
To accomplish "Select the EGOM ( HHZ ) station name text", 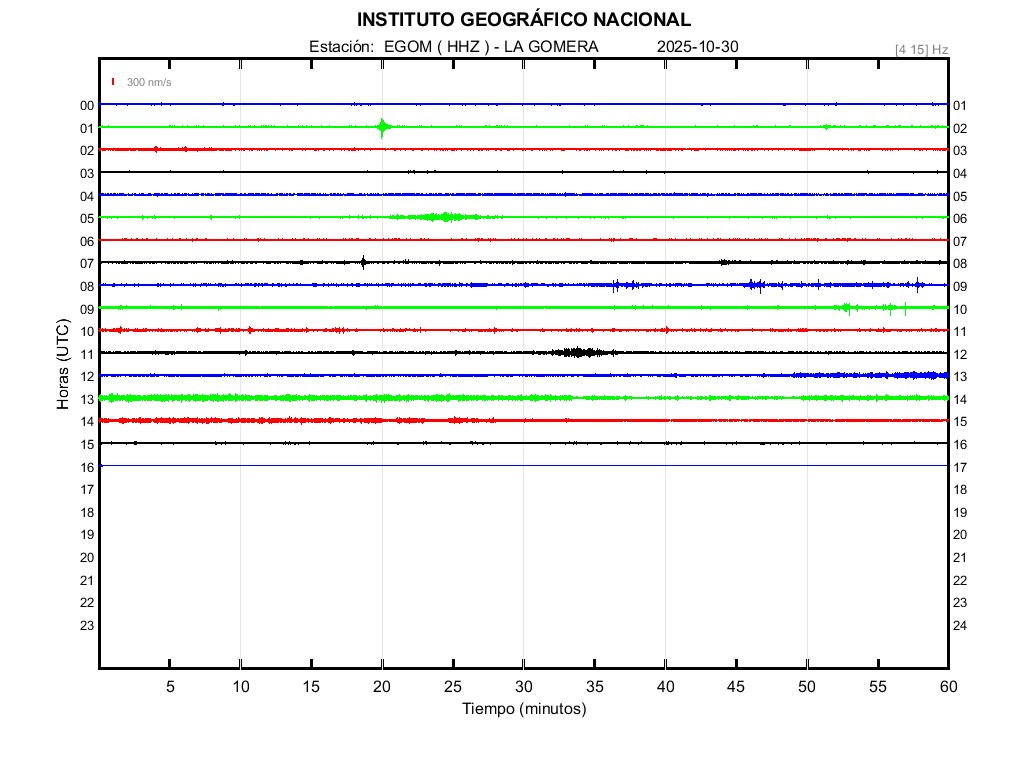I will coord(437,47).
